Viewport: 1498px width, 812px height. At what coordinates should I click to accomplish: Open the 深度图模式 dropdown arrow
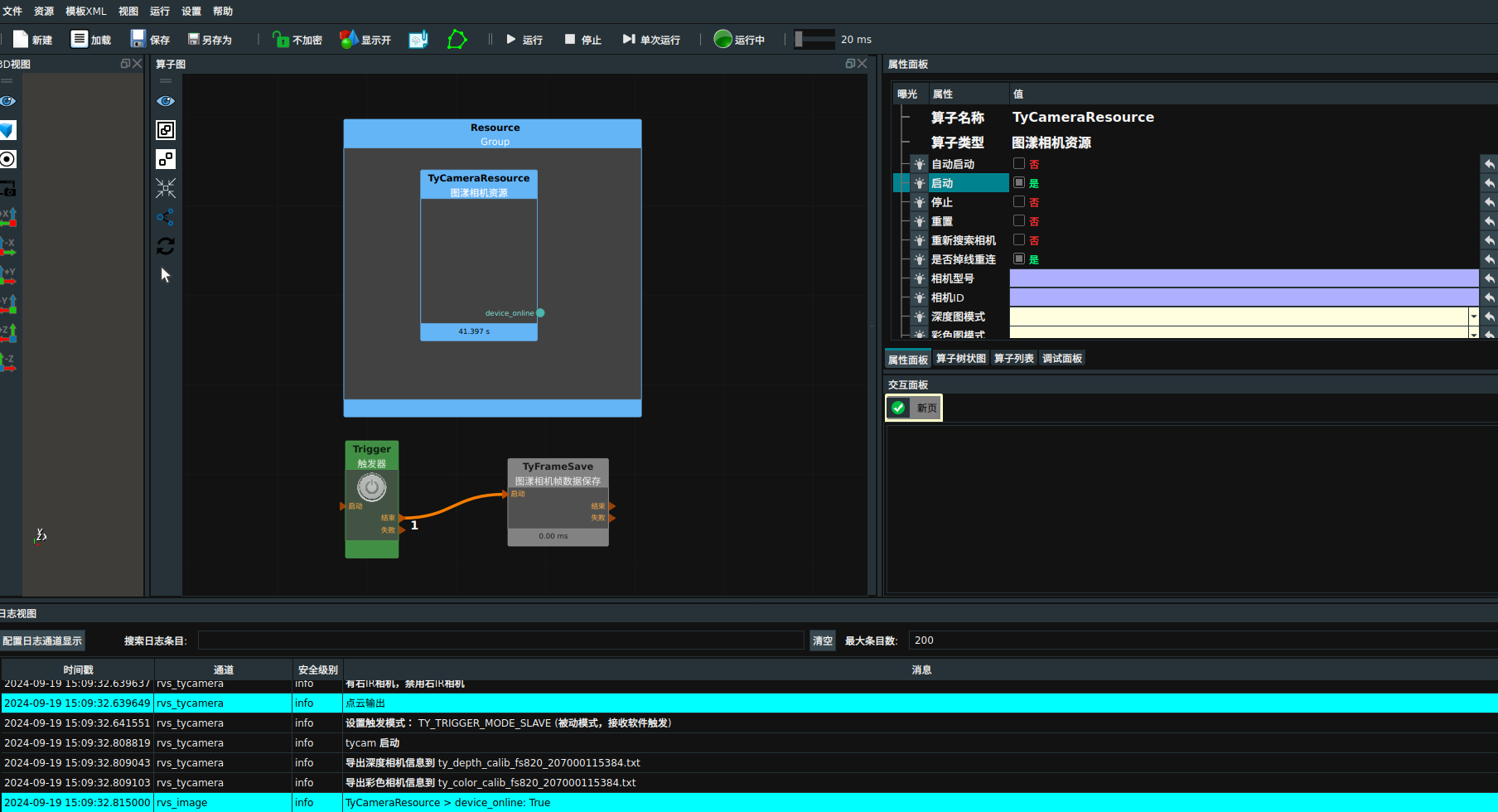coord(1473,317)
